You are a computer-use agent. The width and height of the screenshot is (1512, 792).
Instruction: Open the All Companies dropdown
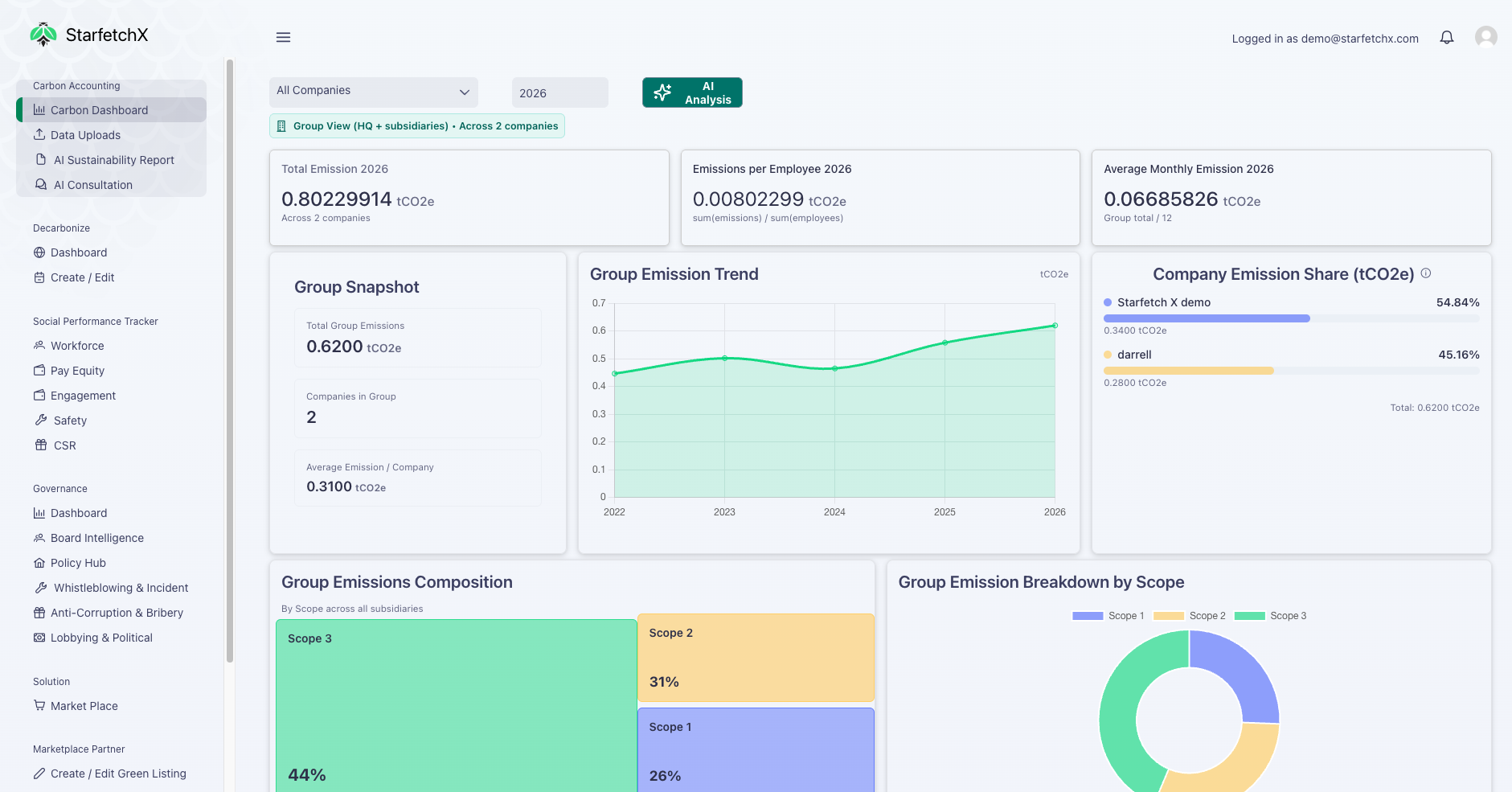click(x=373, y=91)
